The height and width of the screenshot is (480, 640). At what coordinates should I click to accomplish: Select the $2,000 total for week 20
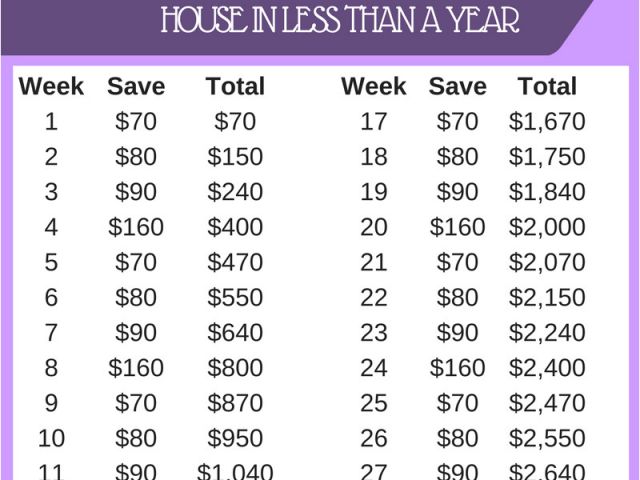(x=547, y=227)
